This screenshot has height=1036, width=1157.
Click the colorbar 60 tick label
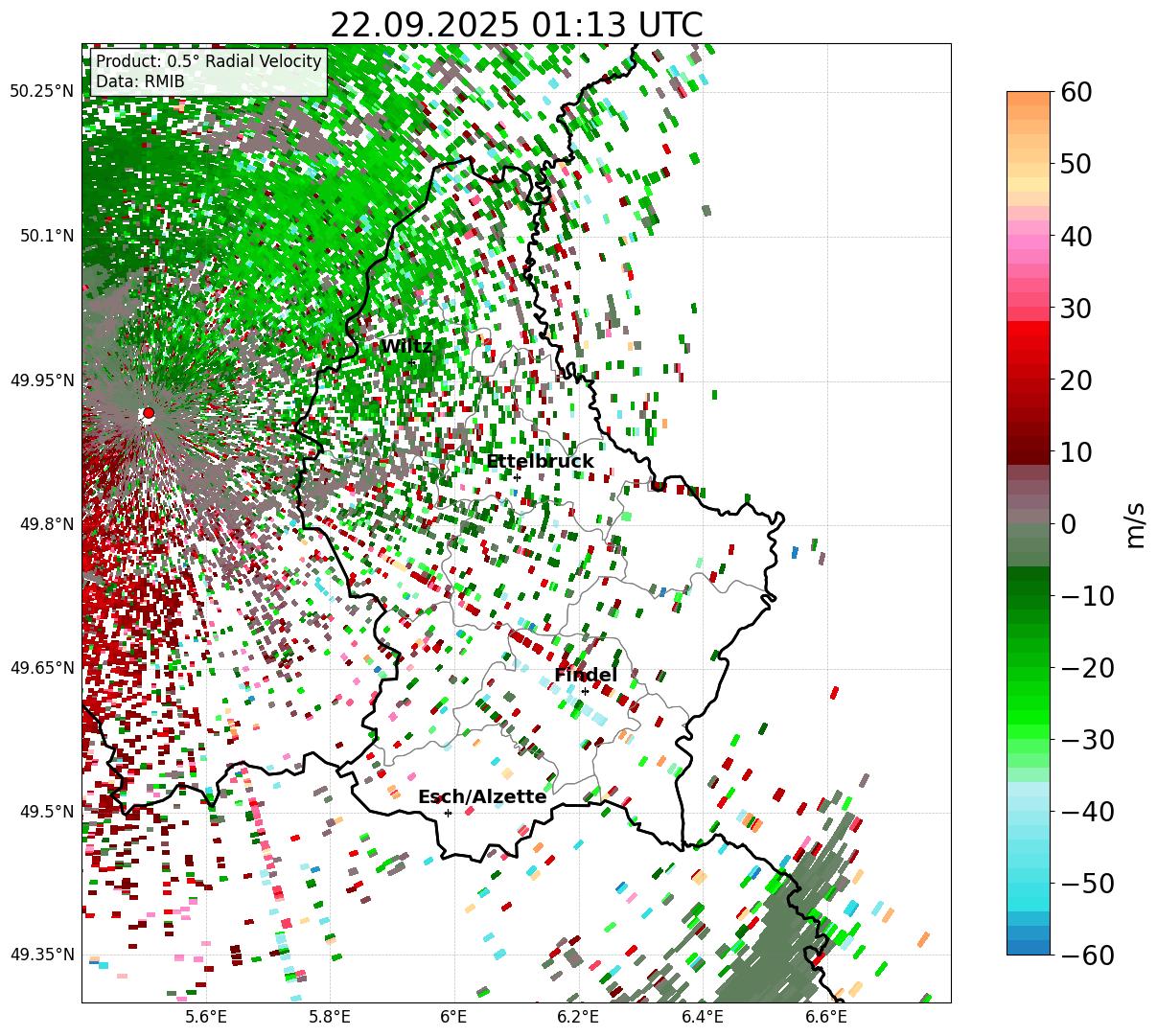coord(1076,92)
